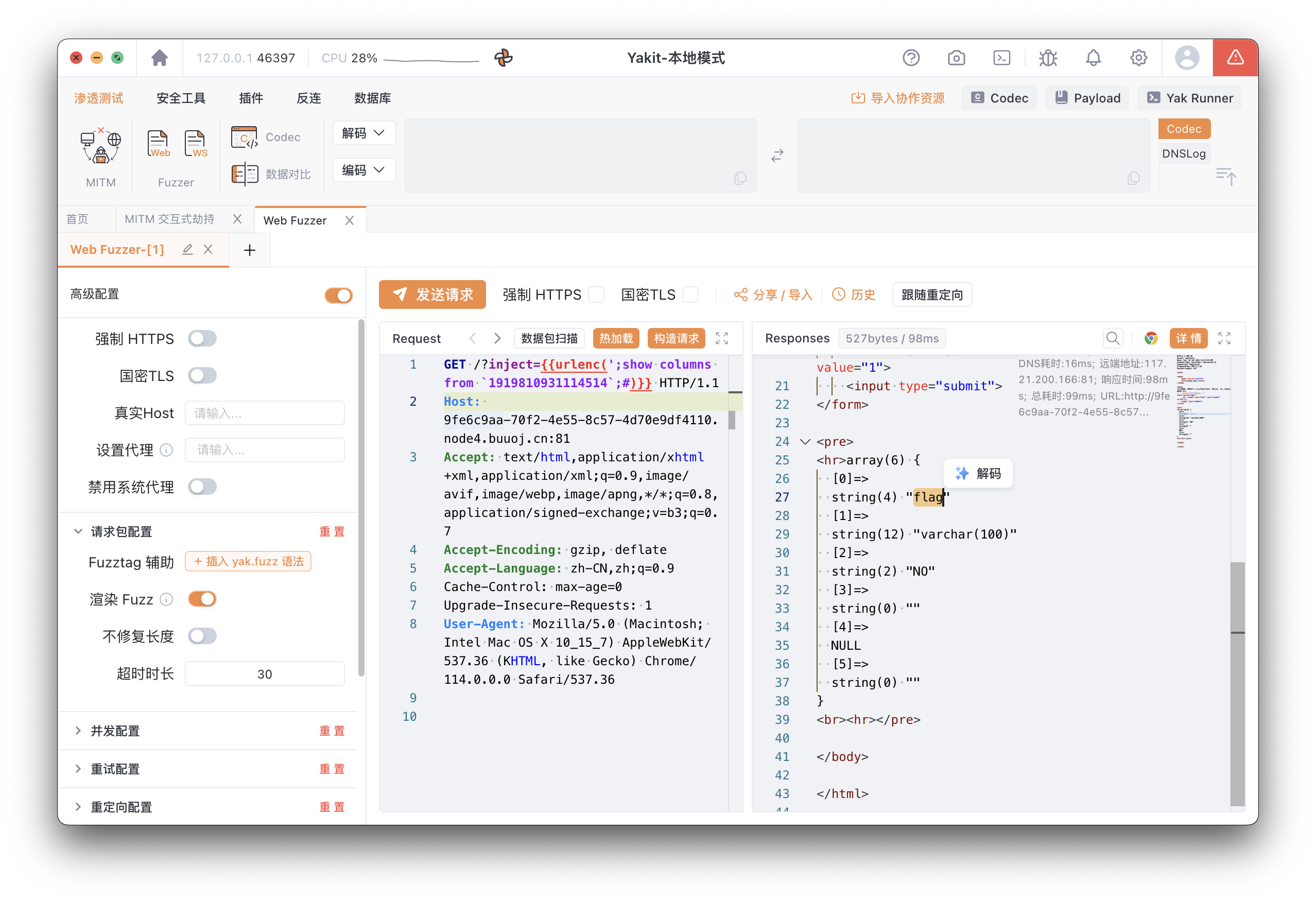Open the MITM hijack tool icon

coord(100,146)
